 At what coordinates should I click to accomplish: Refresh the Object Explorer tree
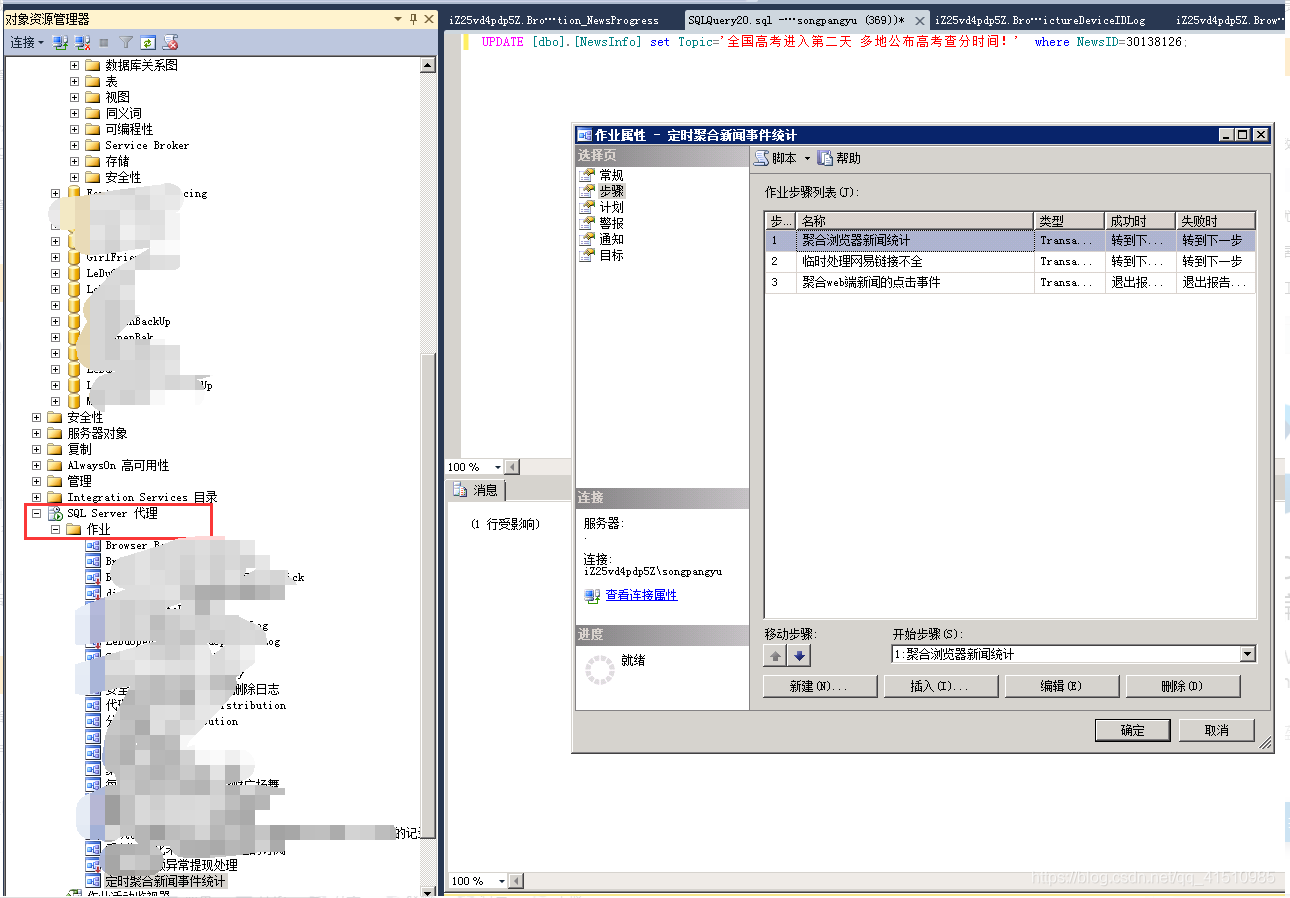[148, 42]
